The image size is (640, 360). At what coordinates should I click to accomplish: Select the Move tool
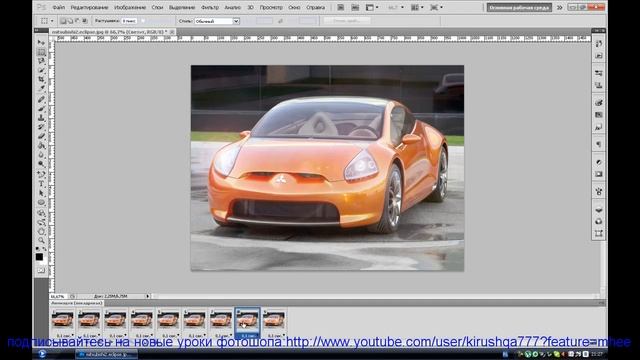pyautogui.click(x=41, y=42)
